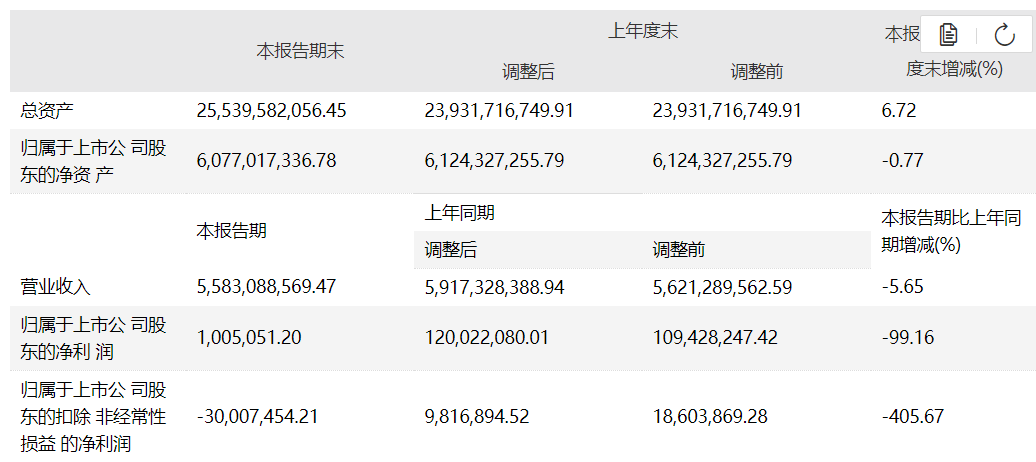Select the adjusted revenue 5,917,328,388.94

(494, 287)
